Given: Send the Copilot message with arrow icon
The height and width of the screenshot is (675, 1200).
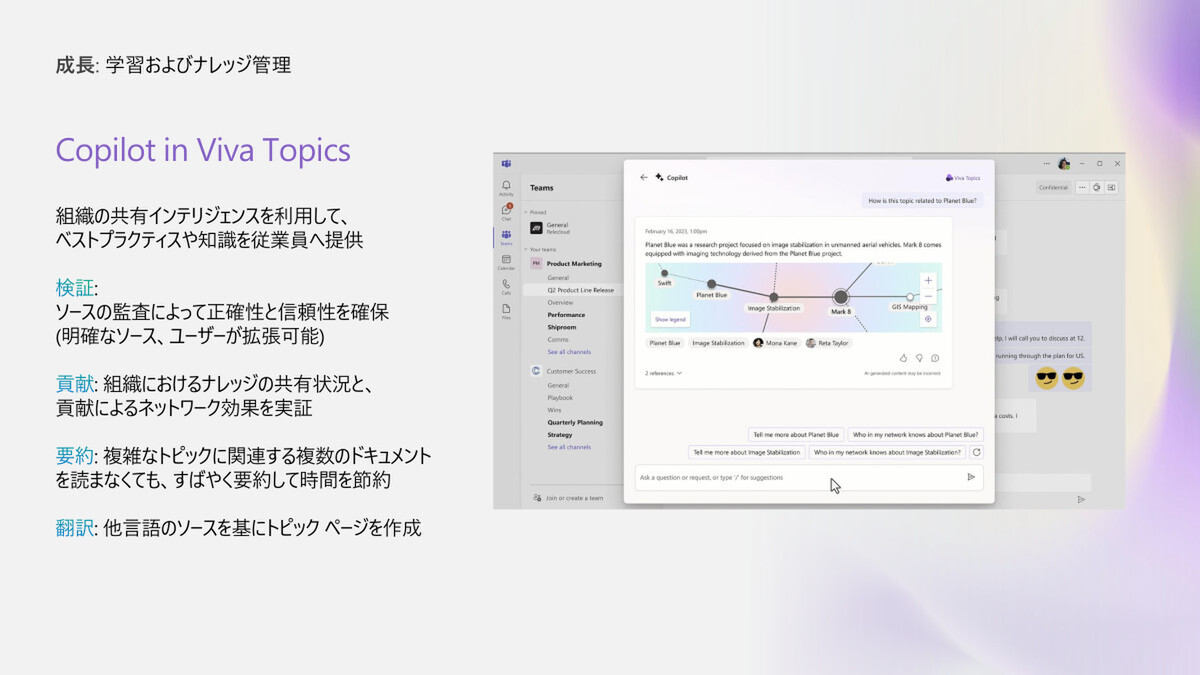Looking at the screenshot, I should pos(971,477).
